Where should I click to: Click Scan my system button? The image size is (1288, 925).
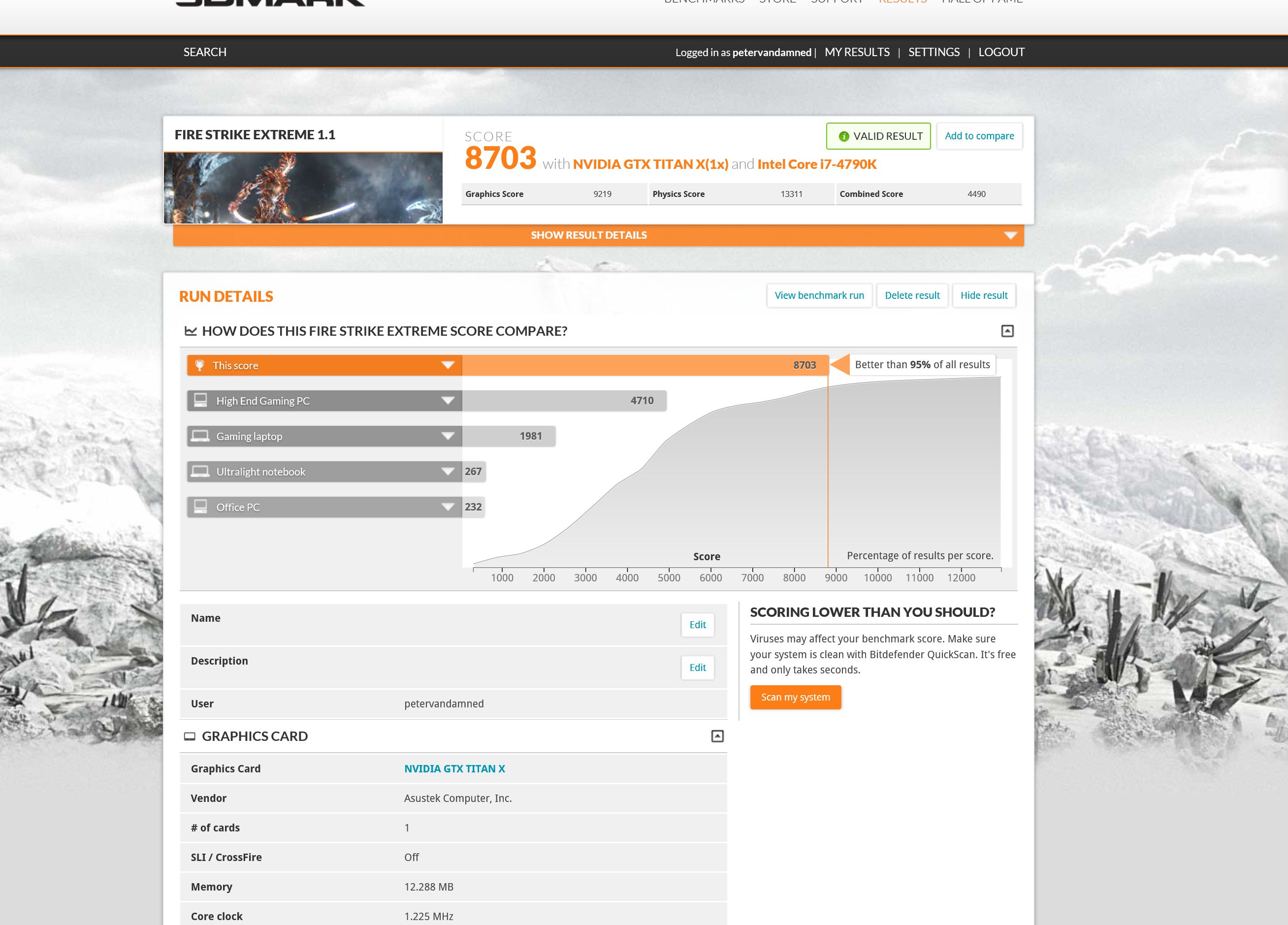795,697
